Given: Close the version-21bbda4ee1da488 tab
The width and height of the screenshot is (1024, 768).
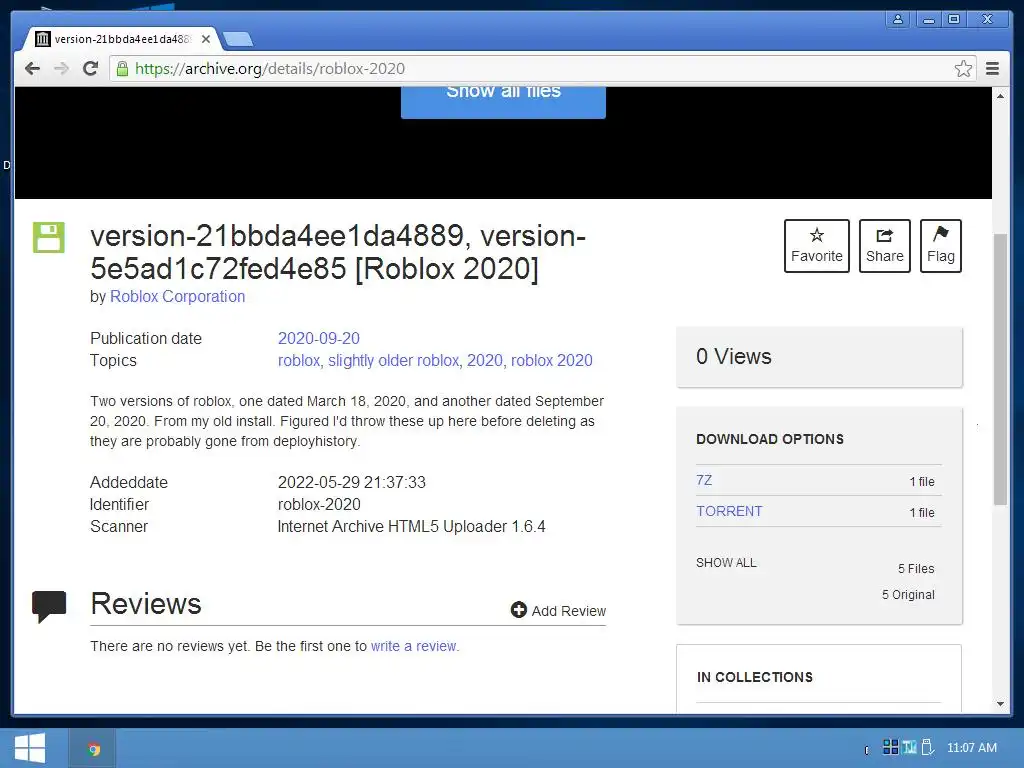Looking at the screenshot, I should tap(206, 39).
